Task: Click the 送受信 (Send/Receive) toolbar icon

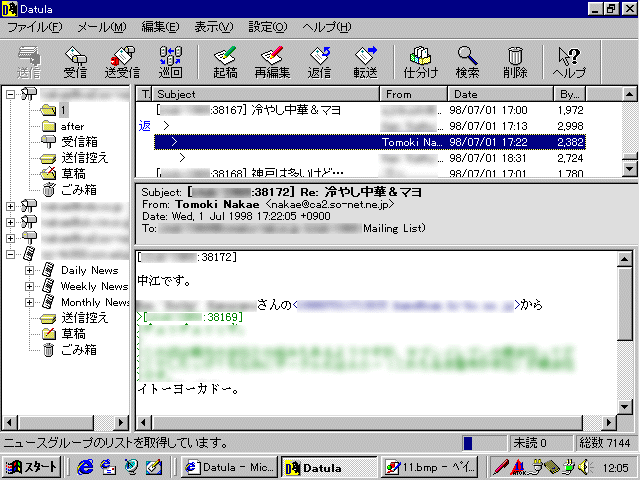Action: coord(122,62)
